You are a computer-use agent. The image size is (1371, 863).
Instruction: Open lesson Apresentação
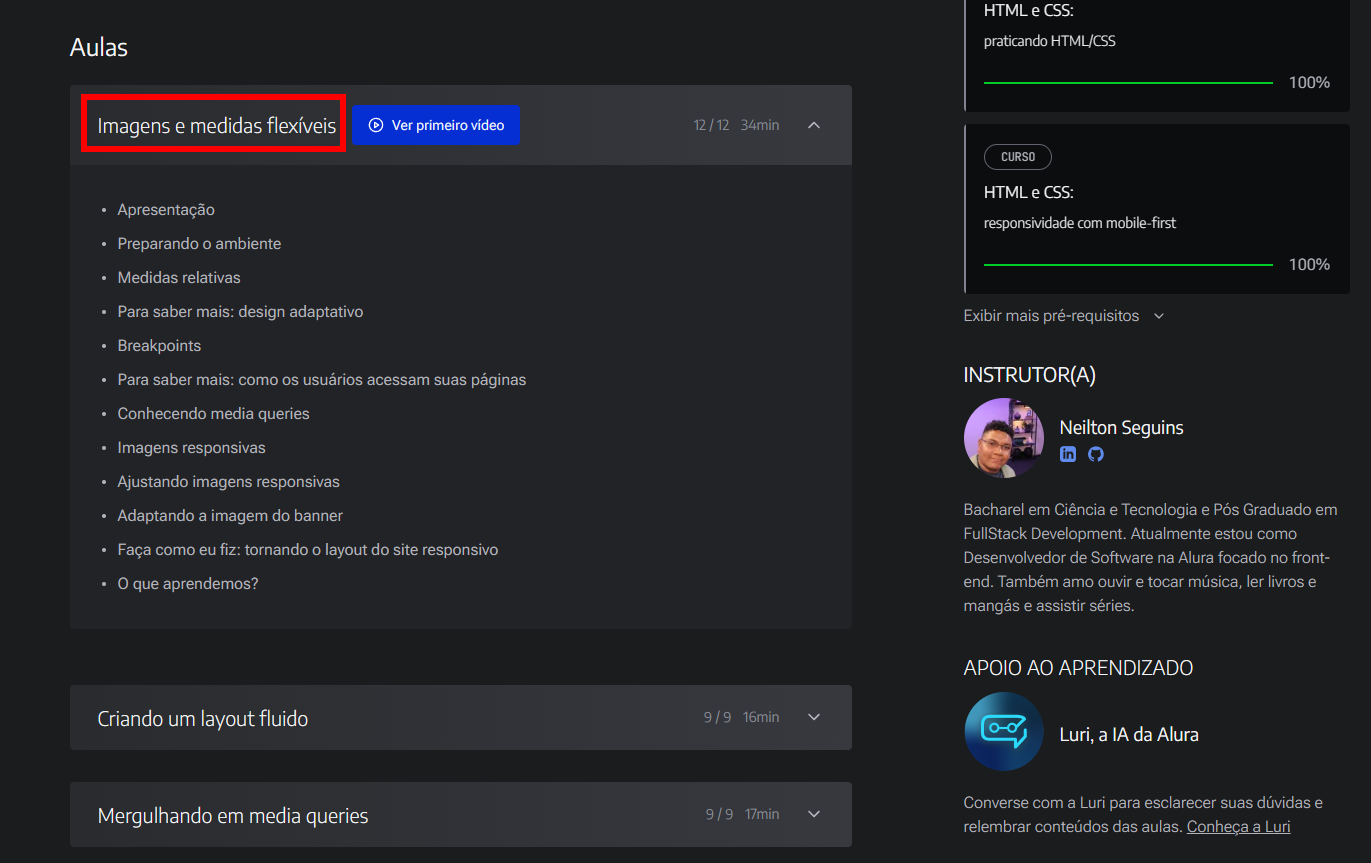[x=166, y=210]
